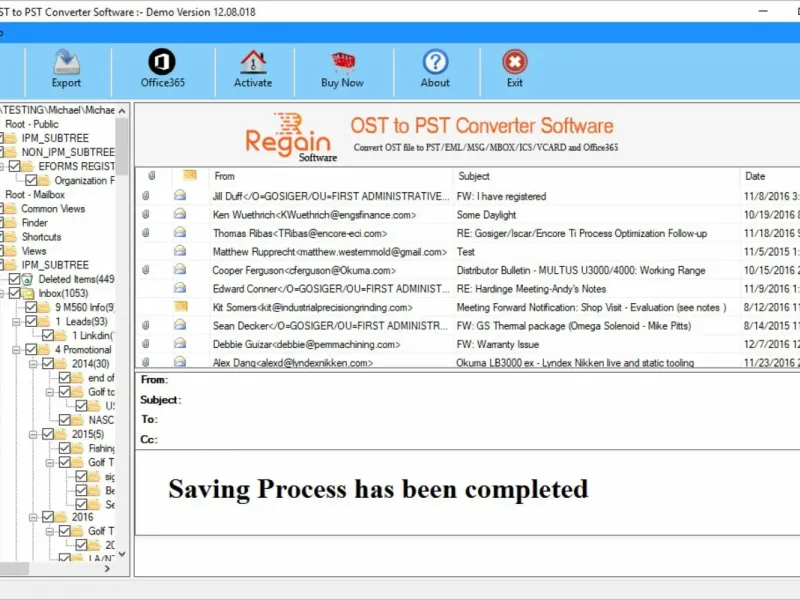Image resolution: width=800 pixels, height=600 pixels.
Task: Select the 'Test' email from Matthew Rupprecht
Action: coord(468,252)
